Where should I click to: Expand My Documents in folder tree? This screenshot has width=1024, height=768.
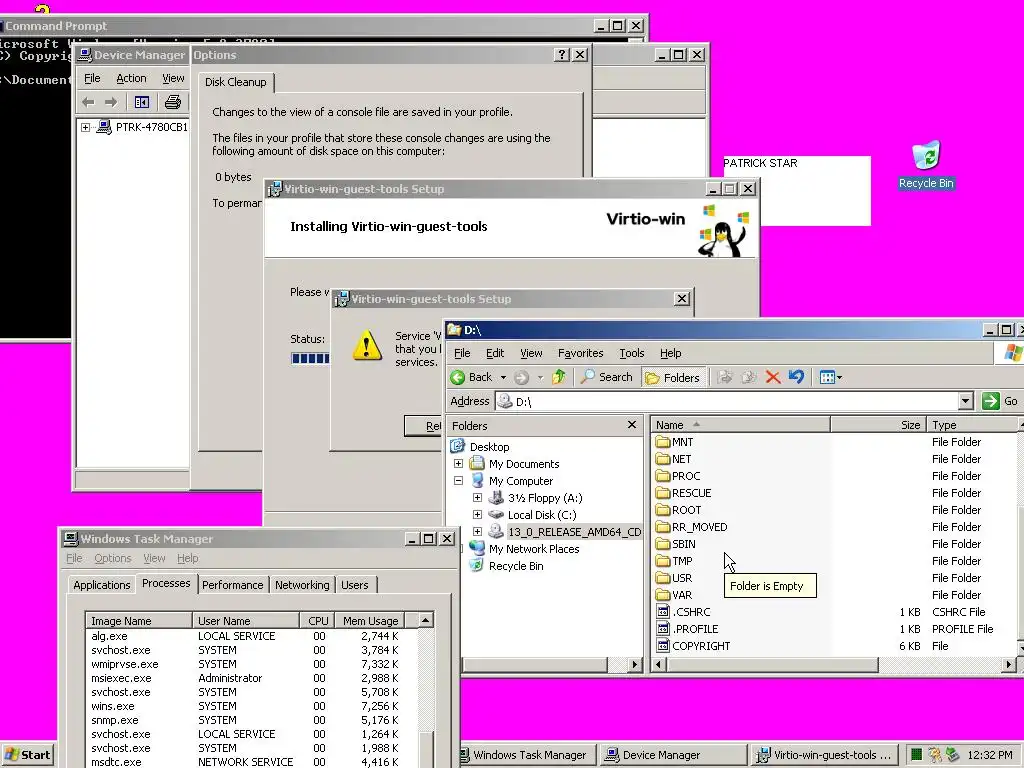tap(458, 464)
